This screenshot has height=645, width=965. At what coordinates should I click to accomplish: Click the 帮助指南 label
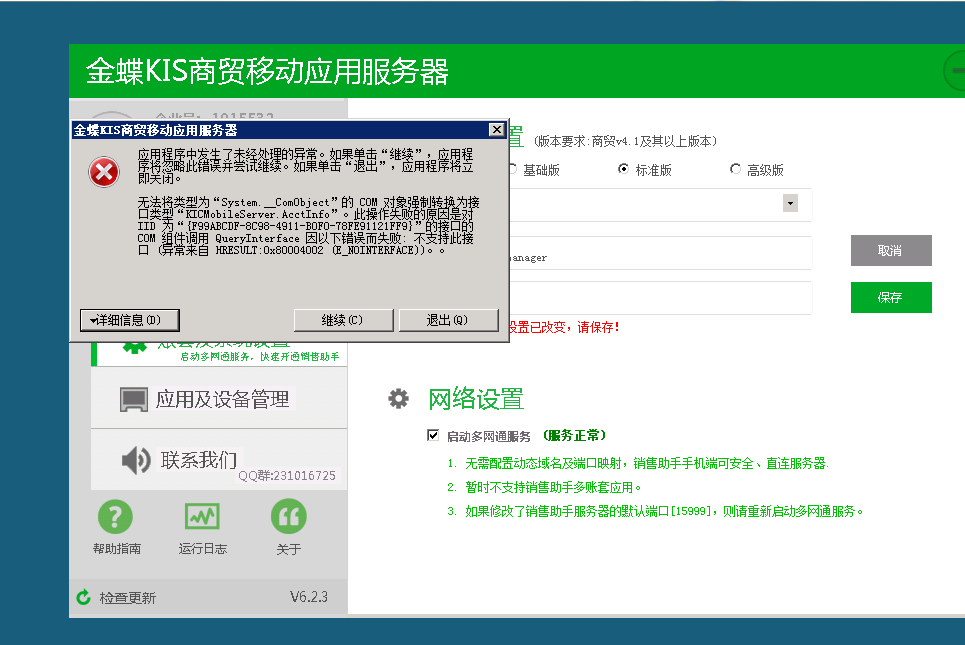(x=117, y=548)
